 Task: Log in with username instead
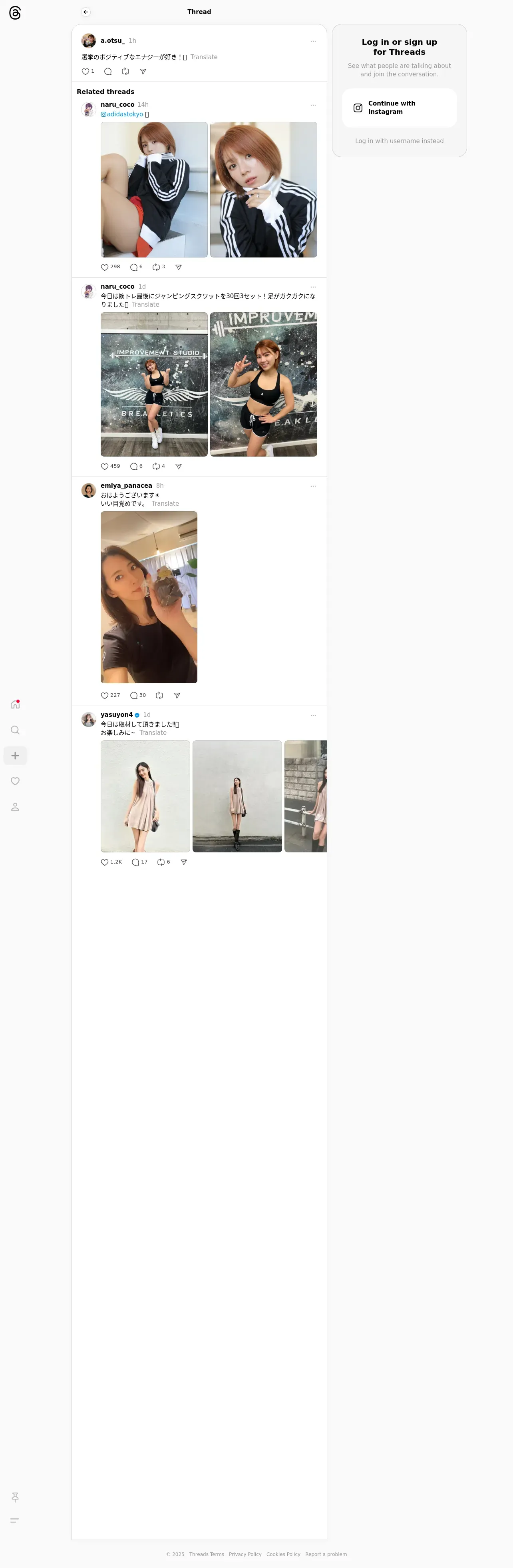[399, 141]
